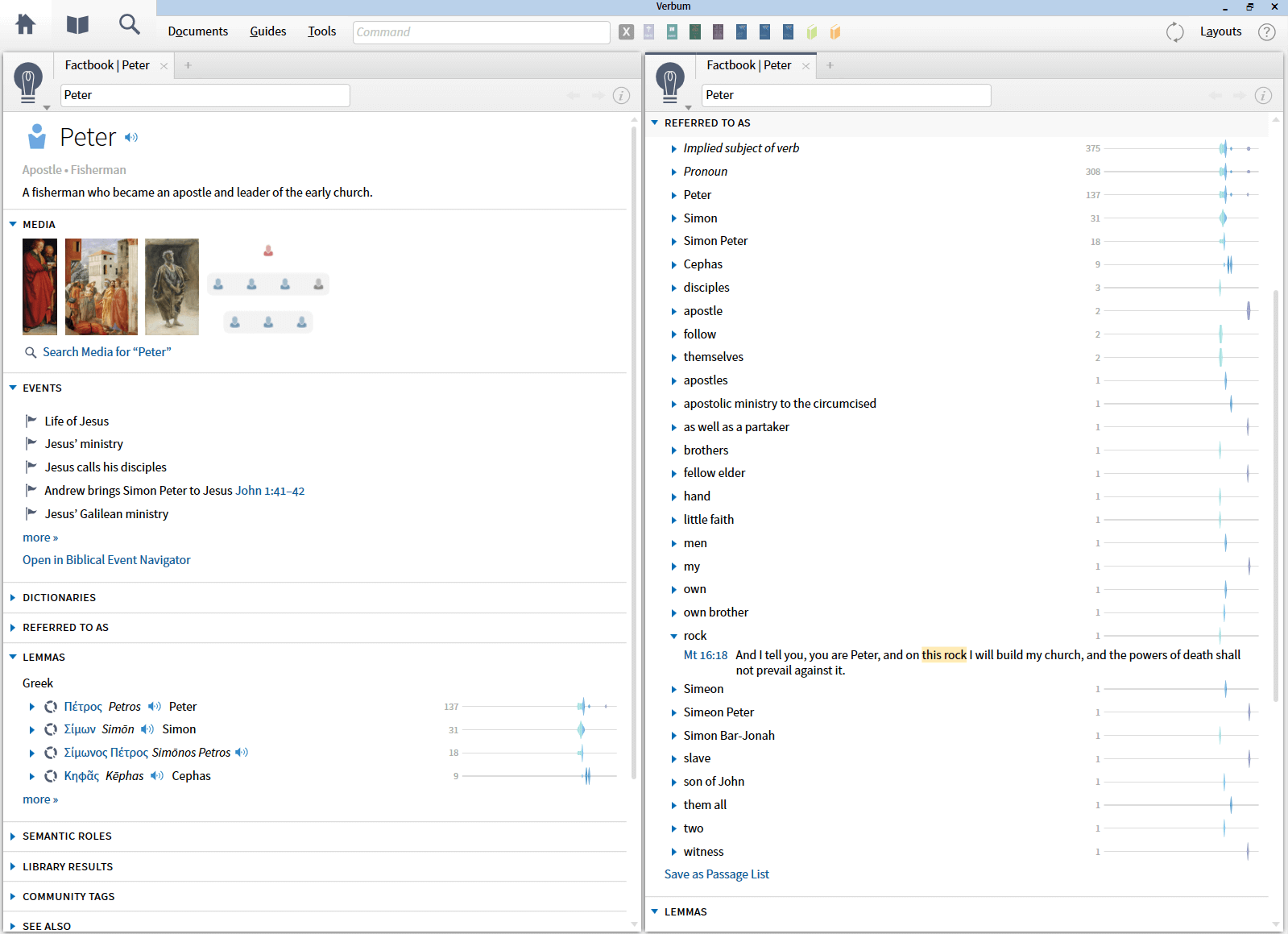Viewport: 1288px width, 934px height.
Task: Click the sync refresh icon near Layouts
Action: 1174,32
